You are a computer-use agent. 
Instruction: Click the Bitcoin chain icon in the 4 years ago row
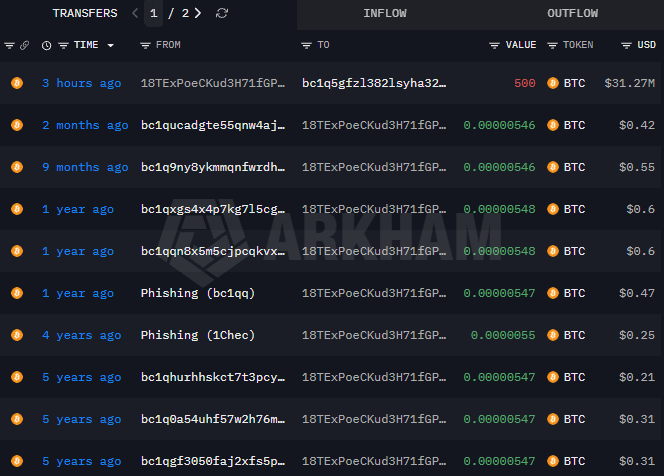point(17,335)
